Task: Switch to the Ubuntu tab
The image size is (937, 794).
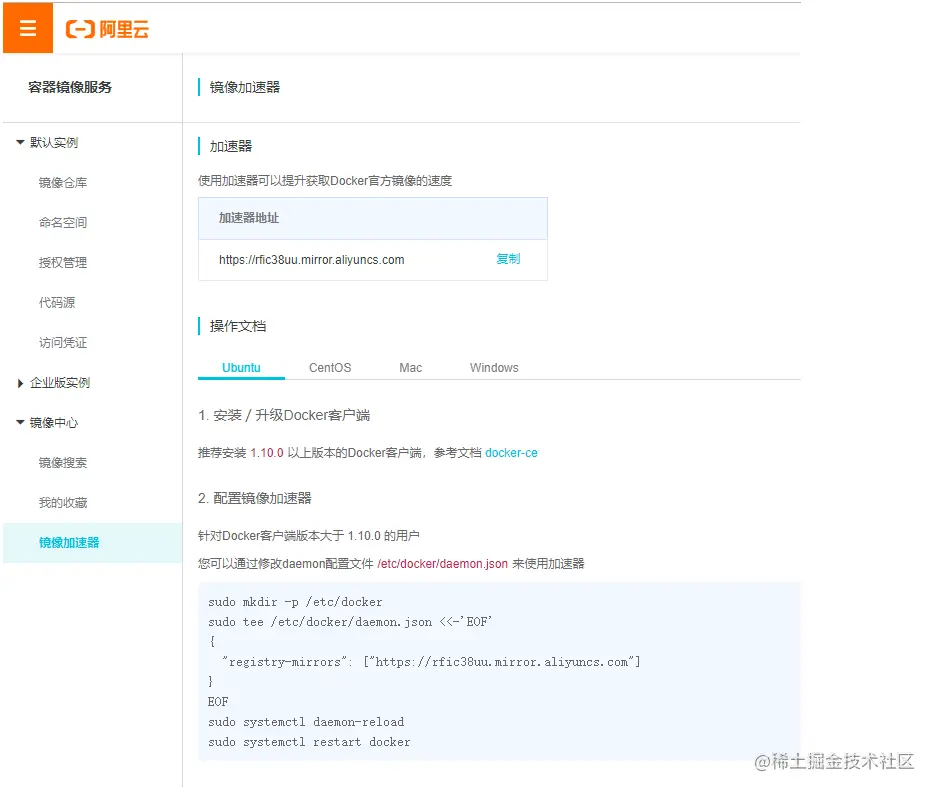Action: (241, 368)
